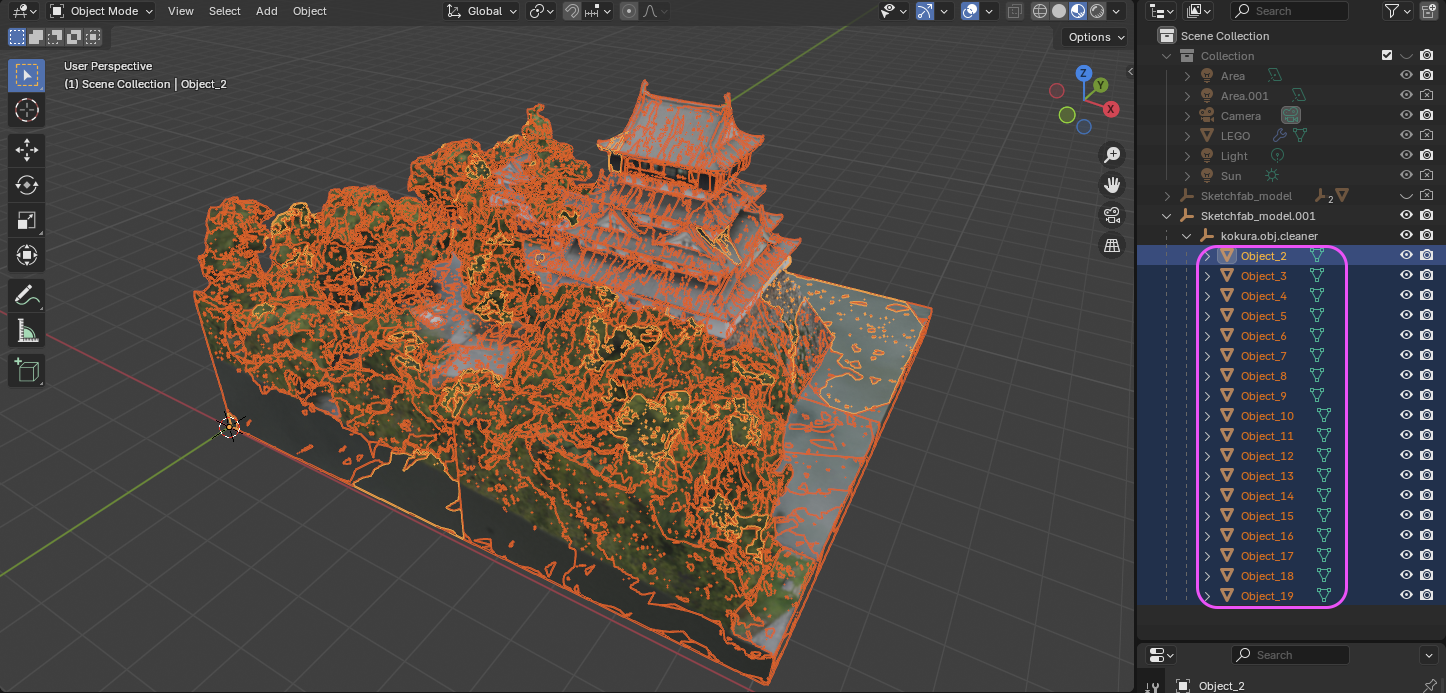Open the viewport overlays dropdown arrow
Screen dimensions: 1446x693
click(x=989, y=11)
